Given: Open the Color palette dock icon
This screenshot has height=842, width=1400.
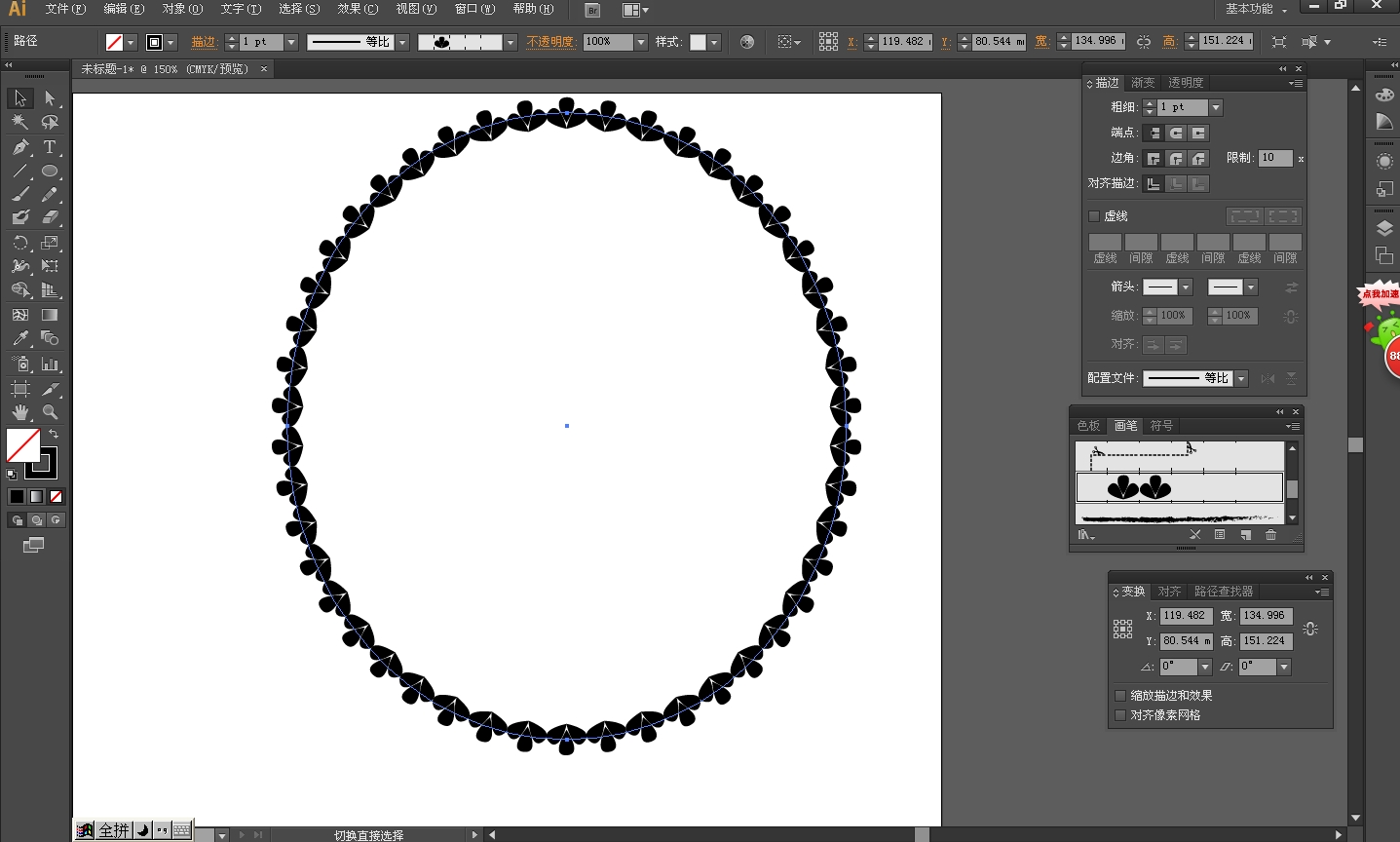Looking at the screenshot, I should tap(1384, 95).
